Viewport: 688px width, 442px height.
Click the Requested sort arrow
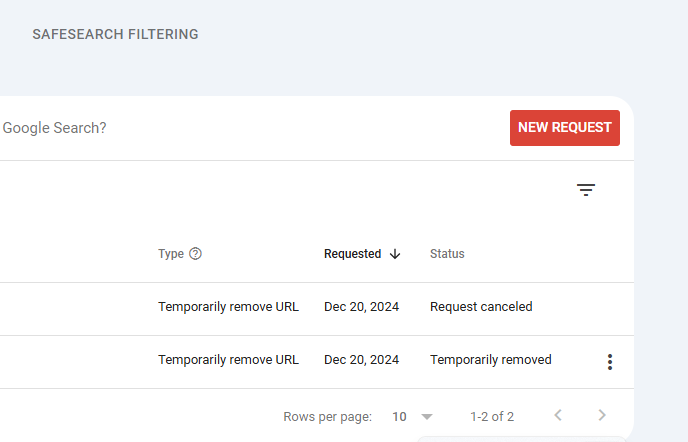[x=395, y=254]
